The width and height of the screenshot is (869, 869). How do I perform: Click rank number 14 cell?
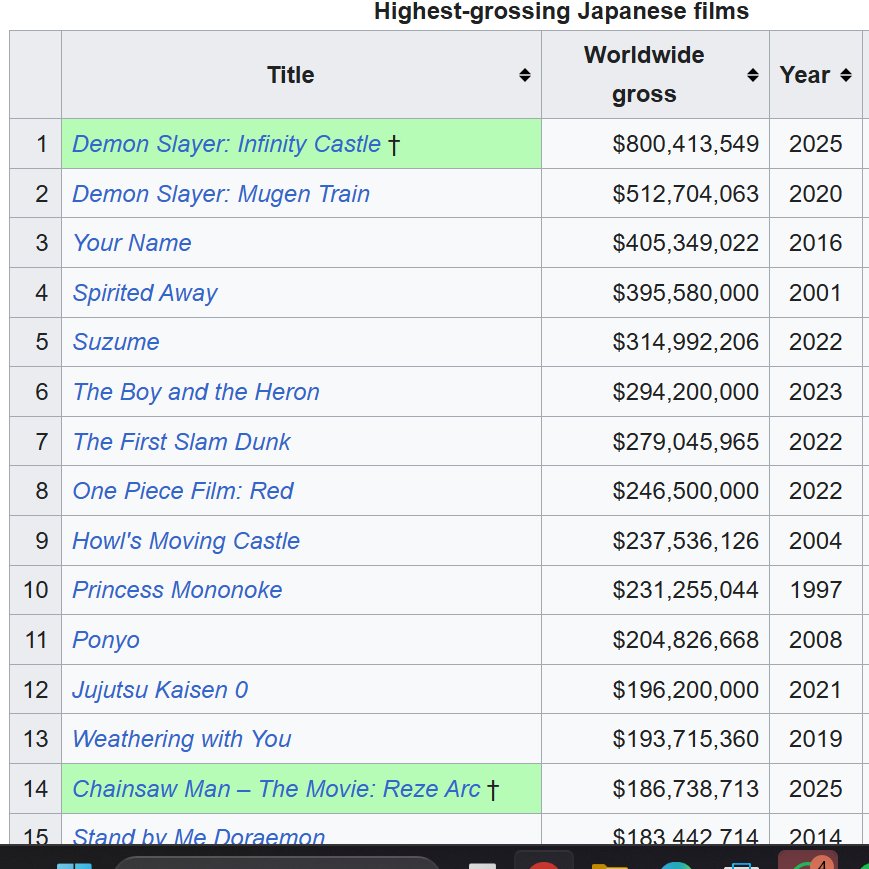tap(35, 789)
